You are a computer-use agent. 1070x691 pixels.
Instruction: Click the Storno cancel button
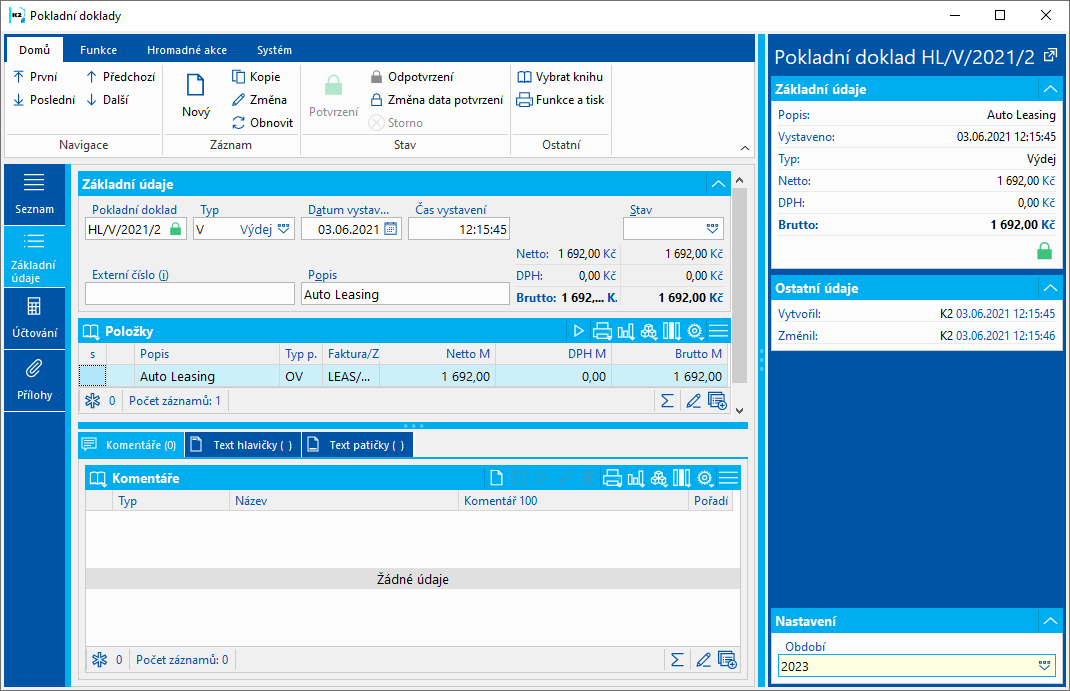click(x=396, y=123)
